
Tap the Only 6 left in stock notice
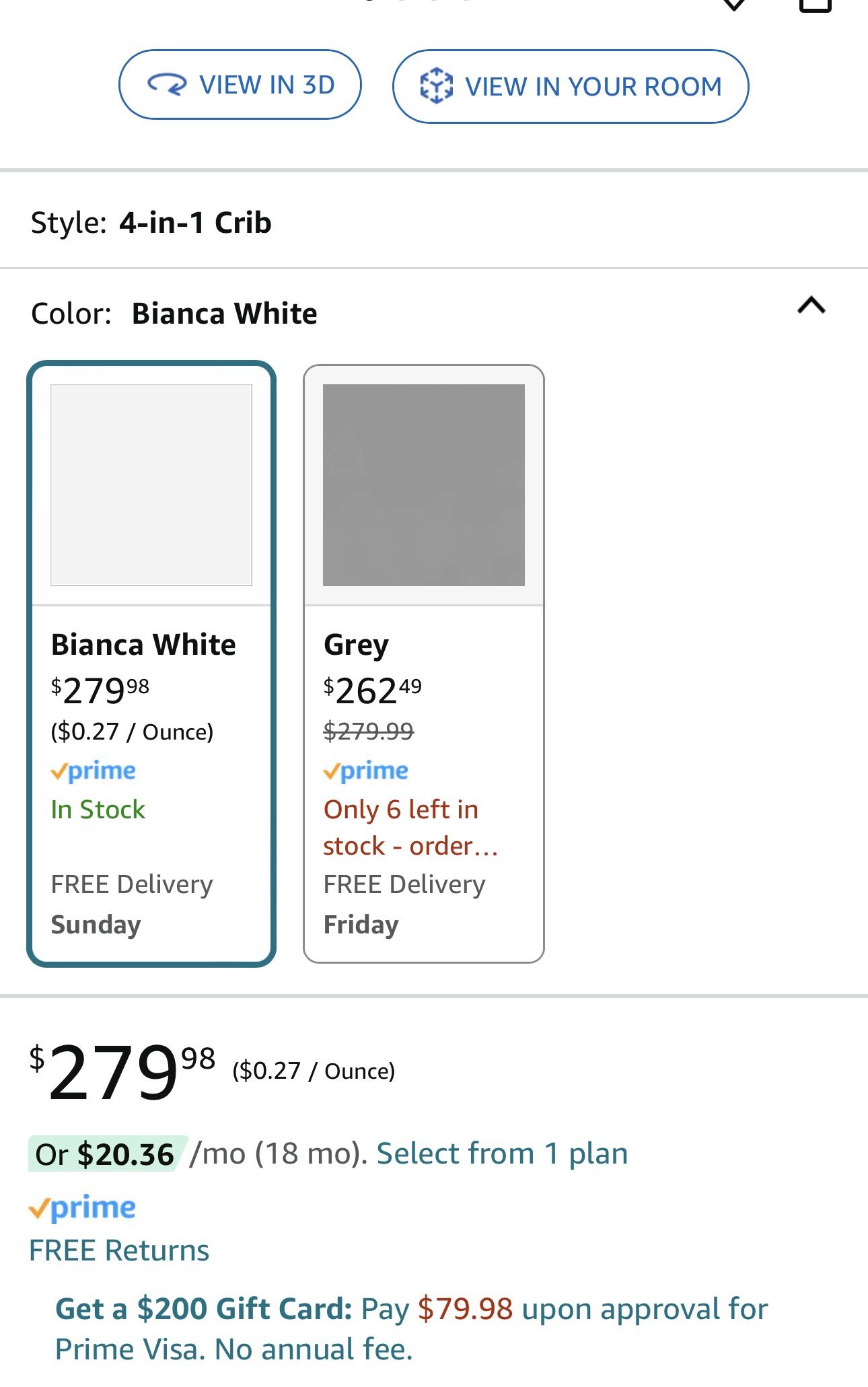coord(409,827)
